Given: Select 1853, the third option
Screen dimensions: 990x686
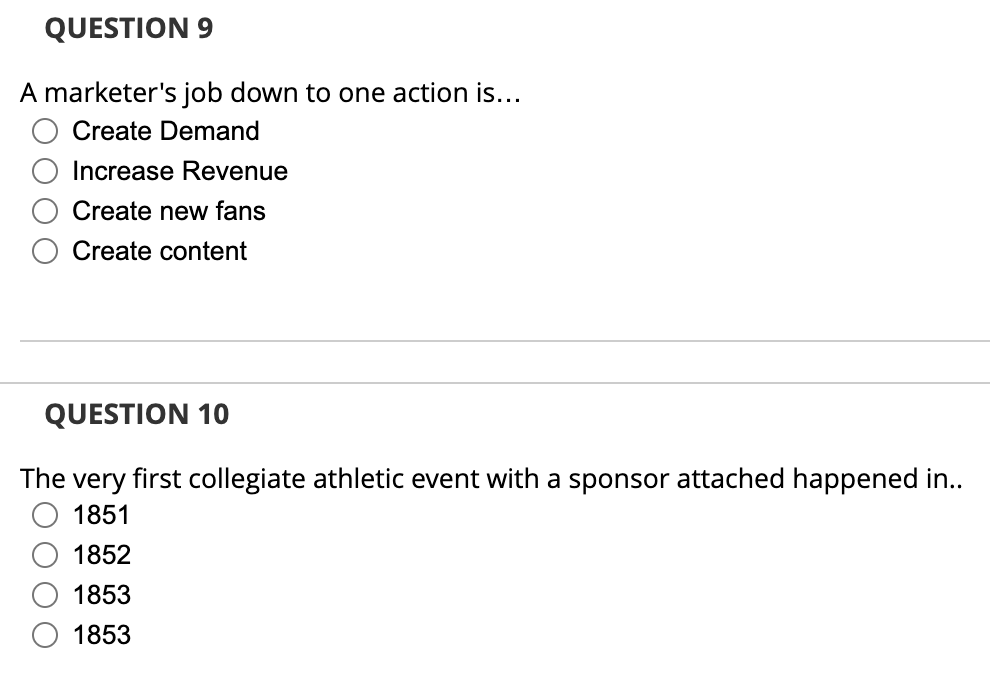Looking at the screenshot, I should tap(44, 595).
